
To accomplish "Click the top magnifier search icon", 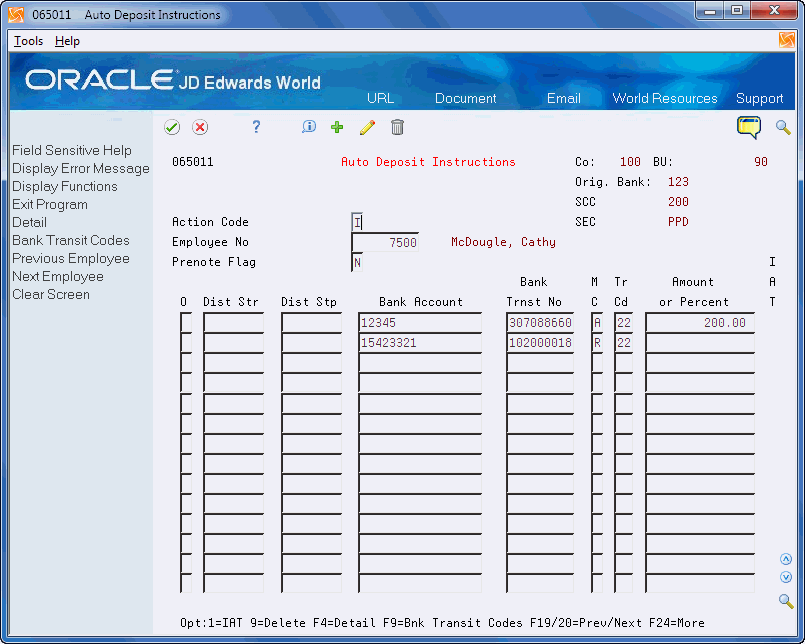I will 783,127.
